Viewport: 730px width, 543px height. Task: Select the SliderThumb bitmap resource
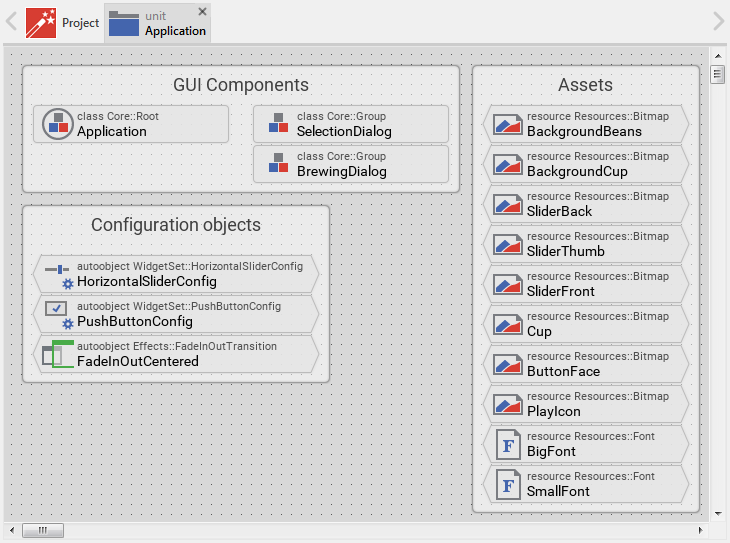pyautogui.click(x=586, y=244)
